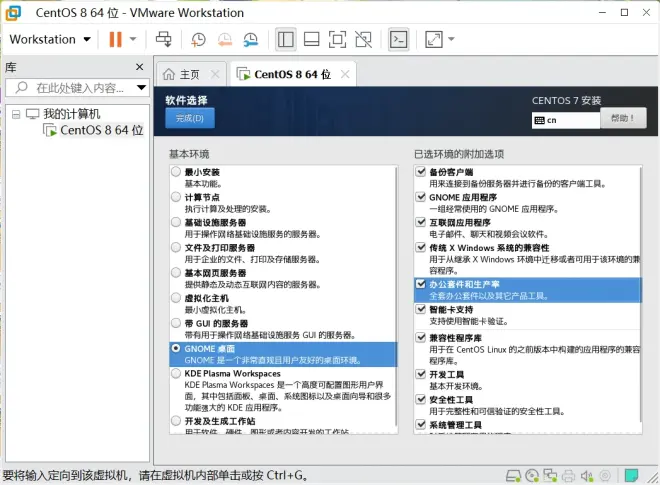Image resolution: width=660 pixels, height=485 pixels.
Task: Close the CentOS 8 64 位 tab
Action: (x=345, y=75)
